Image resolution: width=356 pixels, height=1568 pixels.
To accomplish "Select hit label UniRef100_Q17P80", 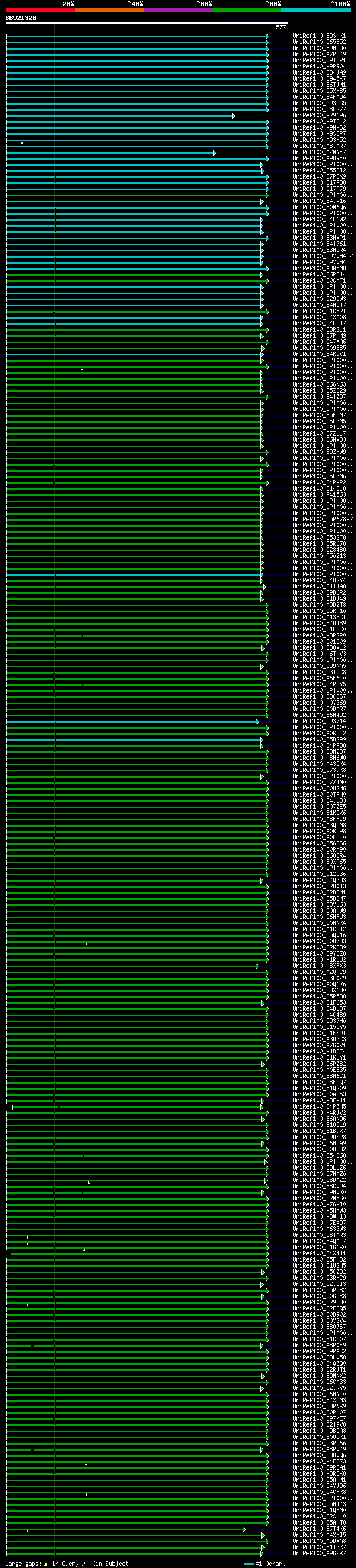I will tap(319, 182).
